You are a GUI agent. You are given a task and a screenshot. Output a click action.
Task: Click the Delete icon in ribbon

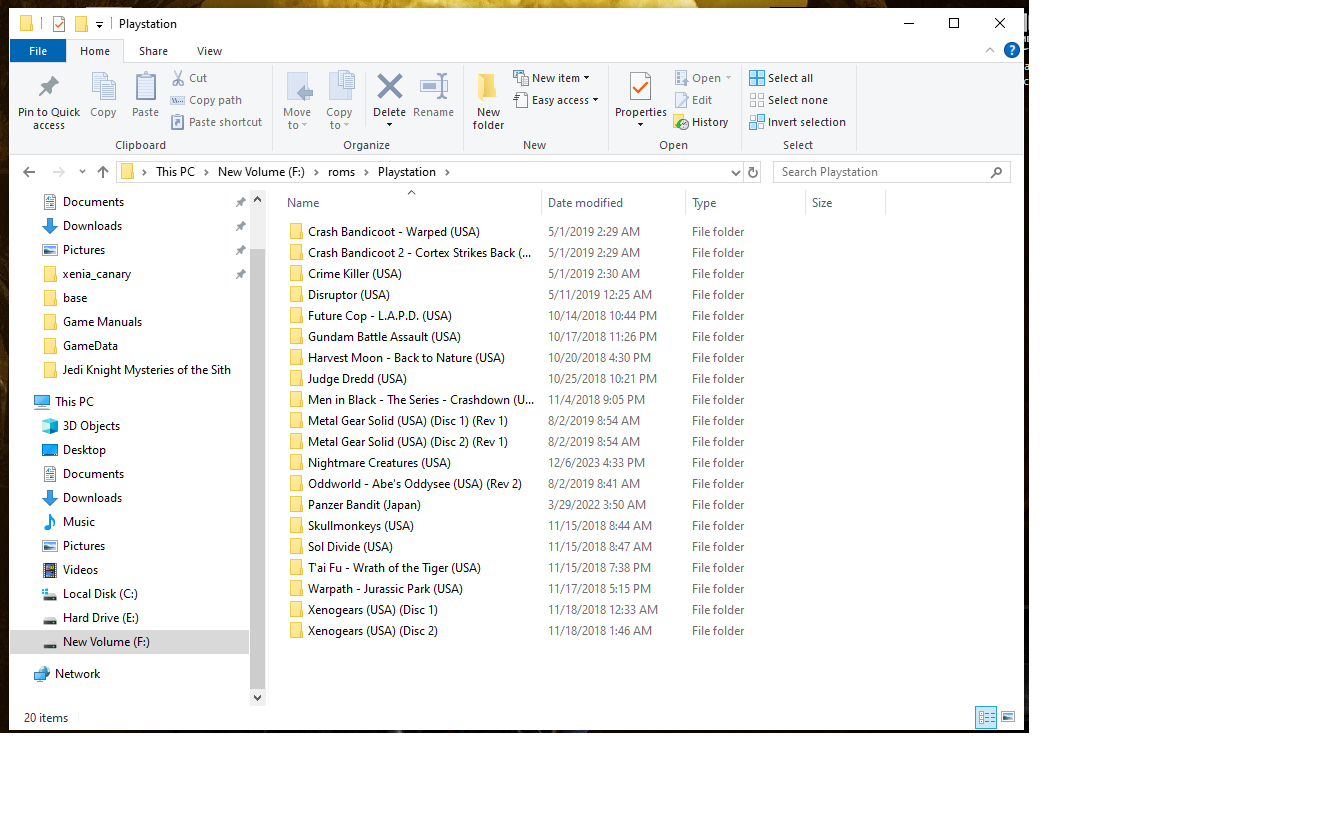[x=389, y=88]
